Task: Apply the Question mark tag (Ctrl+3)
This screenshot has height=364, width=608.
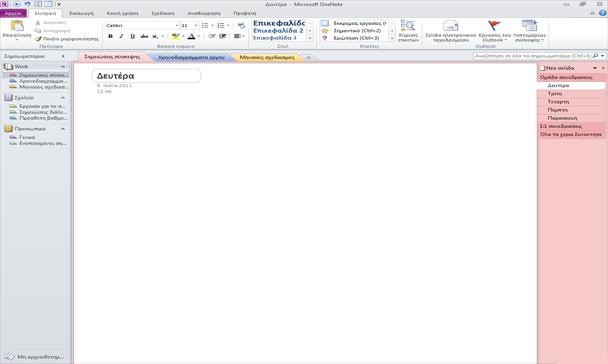Action: (x=325, y=38)
